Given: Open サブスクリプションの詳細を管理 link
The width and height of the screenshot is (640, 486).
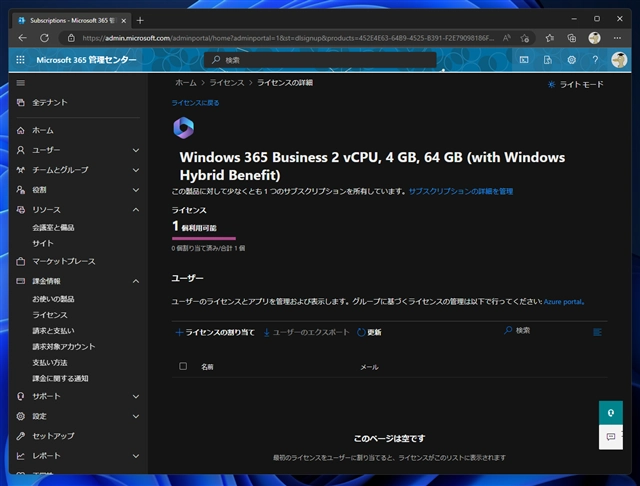Looking at the screenshot, I should point(461,191).
